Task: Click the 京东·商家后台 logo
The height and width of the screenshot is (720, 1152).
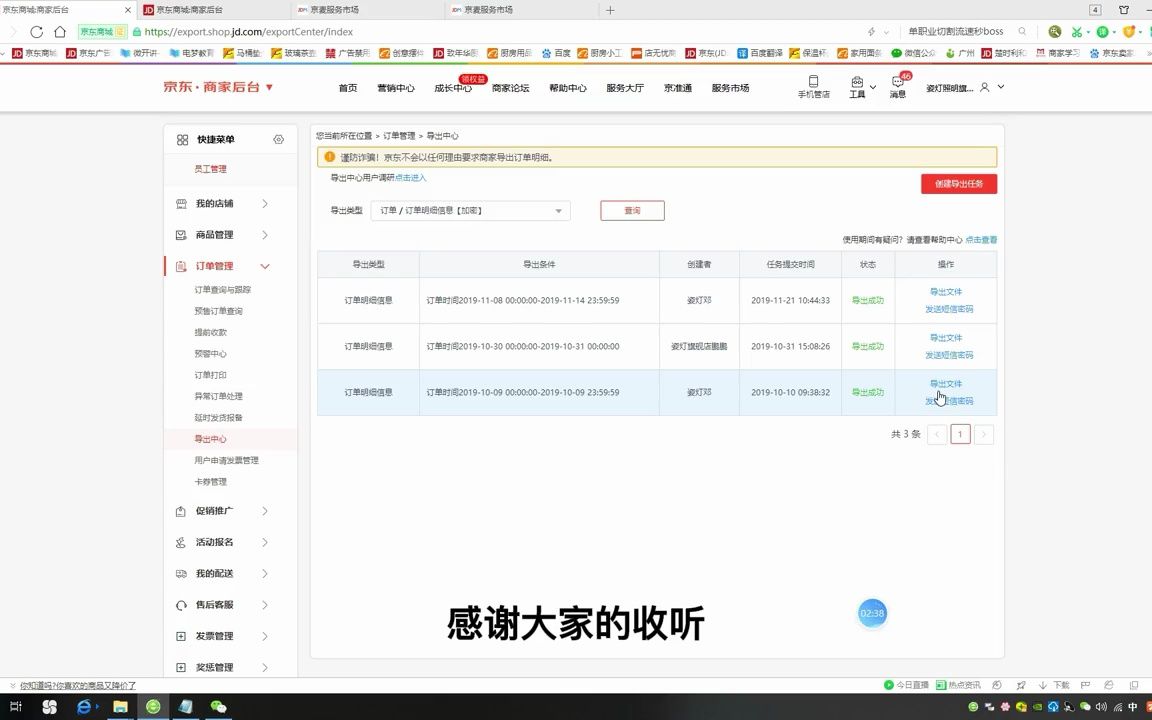Action: [x=212, y=87]
